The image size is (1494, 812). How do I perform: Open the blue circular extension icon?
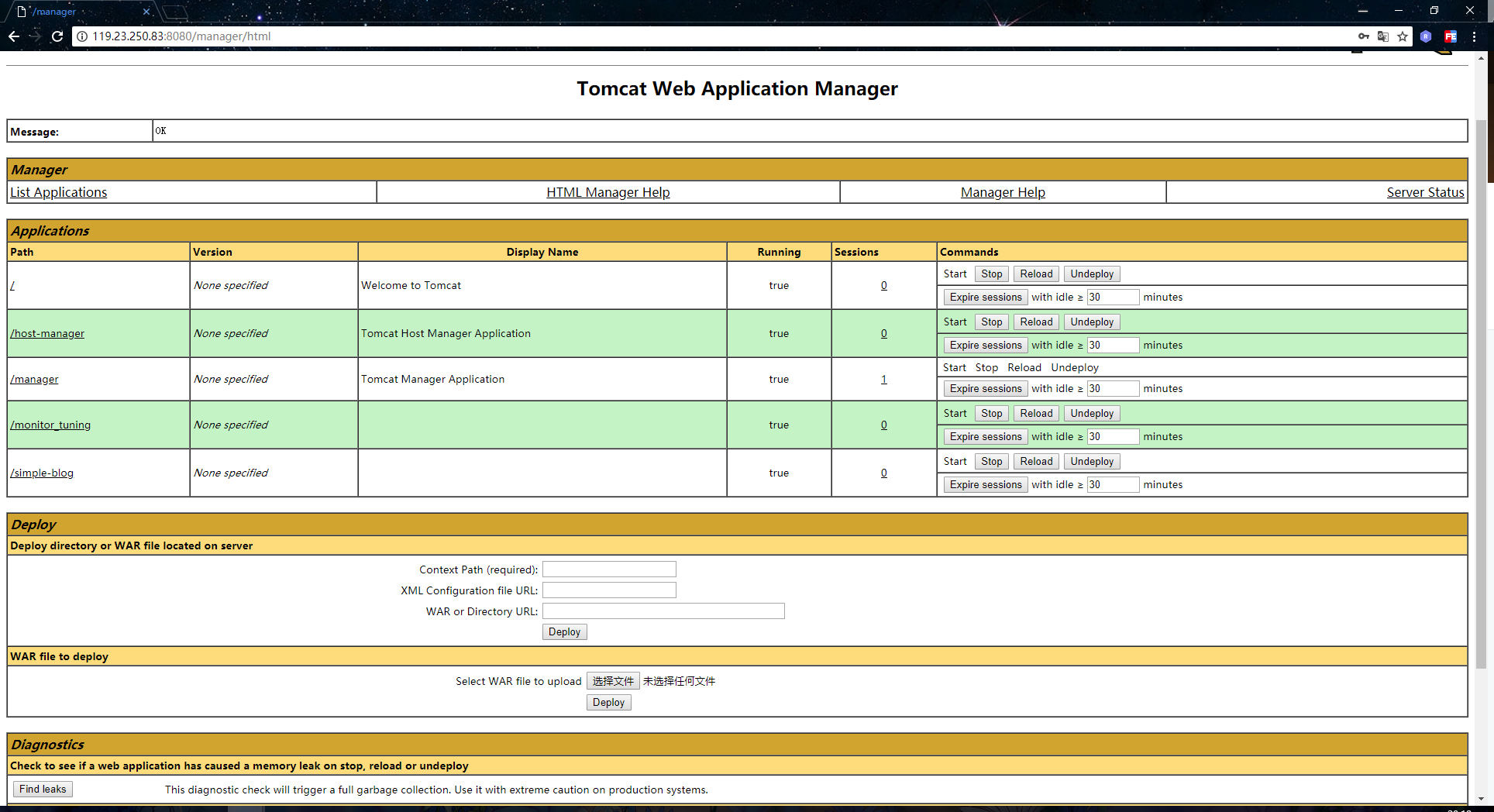pos(1426,36)
